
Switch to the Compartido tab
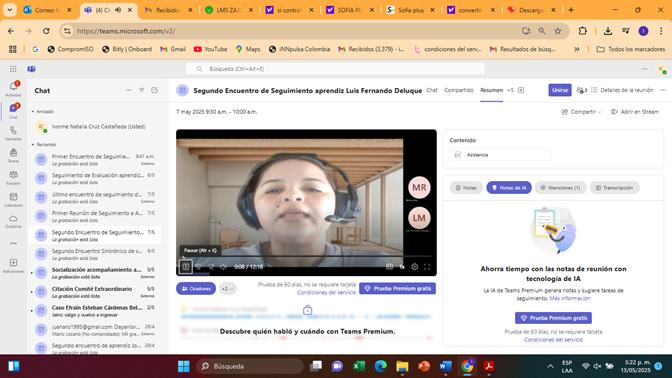[x=459, y=90]
